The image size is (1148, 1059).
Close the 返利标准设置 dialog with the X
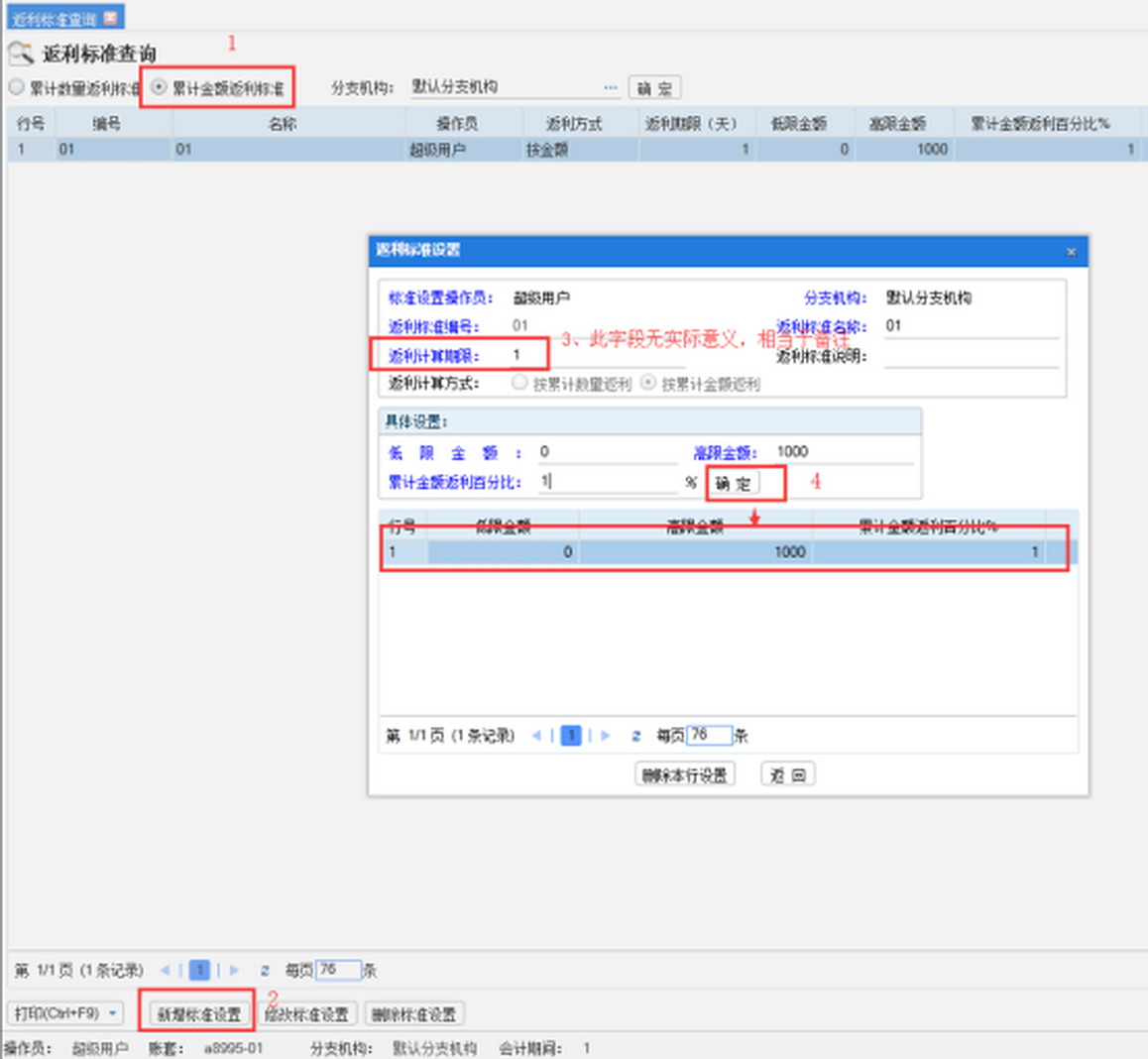click(1071, 252)
